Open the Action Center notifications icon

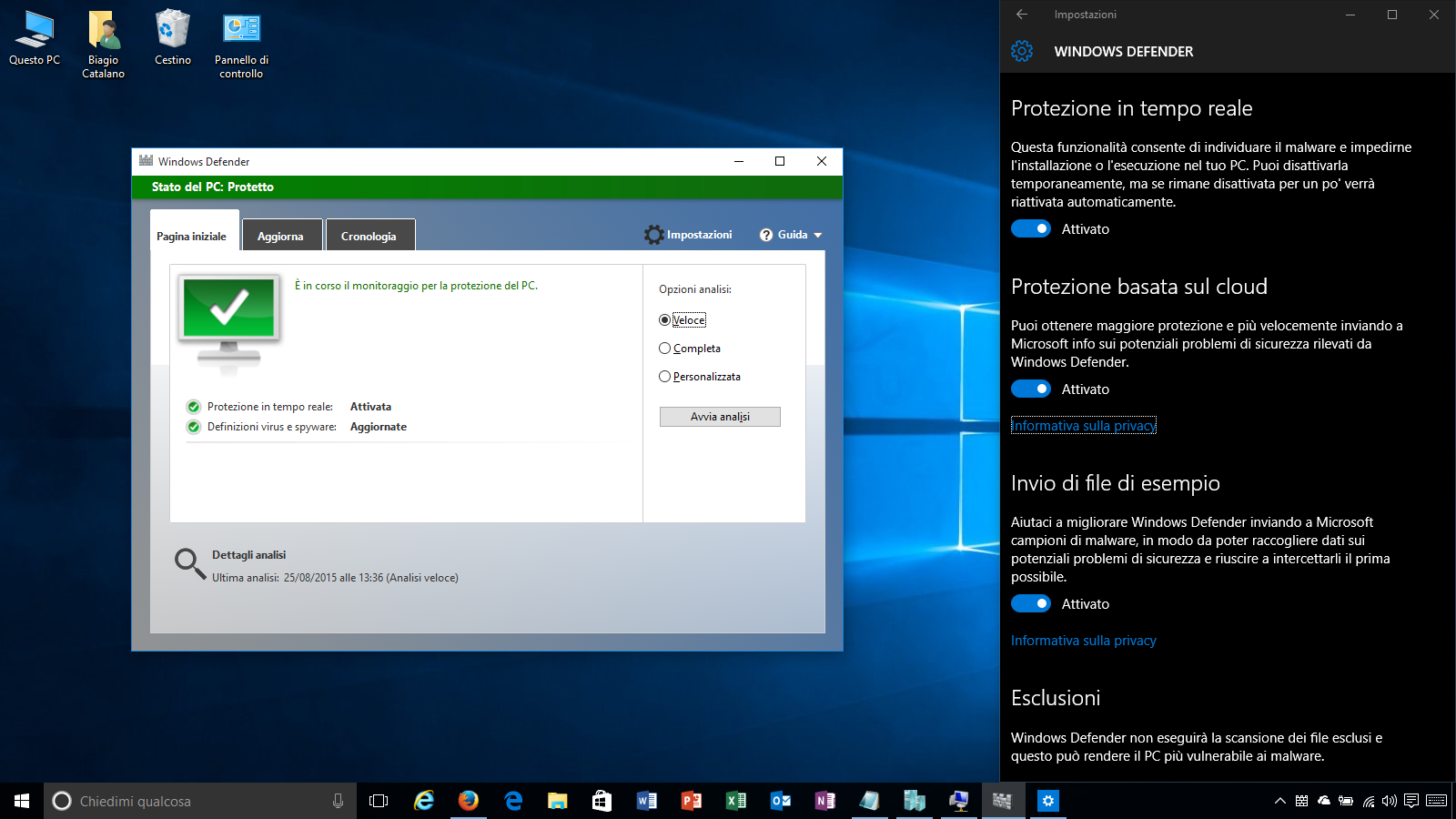pos(1411,801)
